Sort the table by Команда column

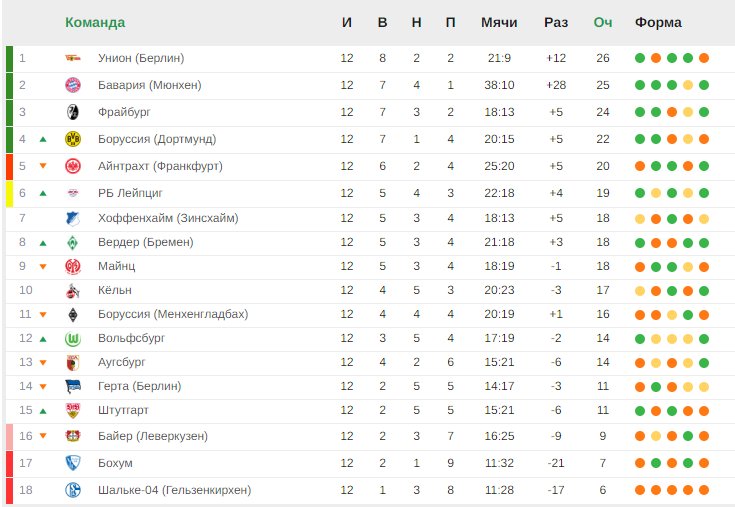(95, 22)
